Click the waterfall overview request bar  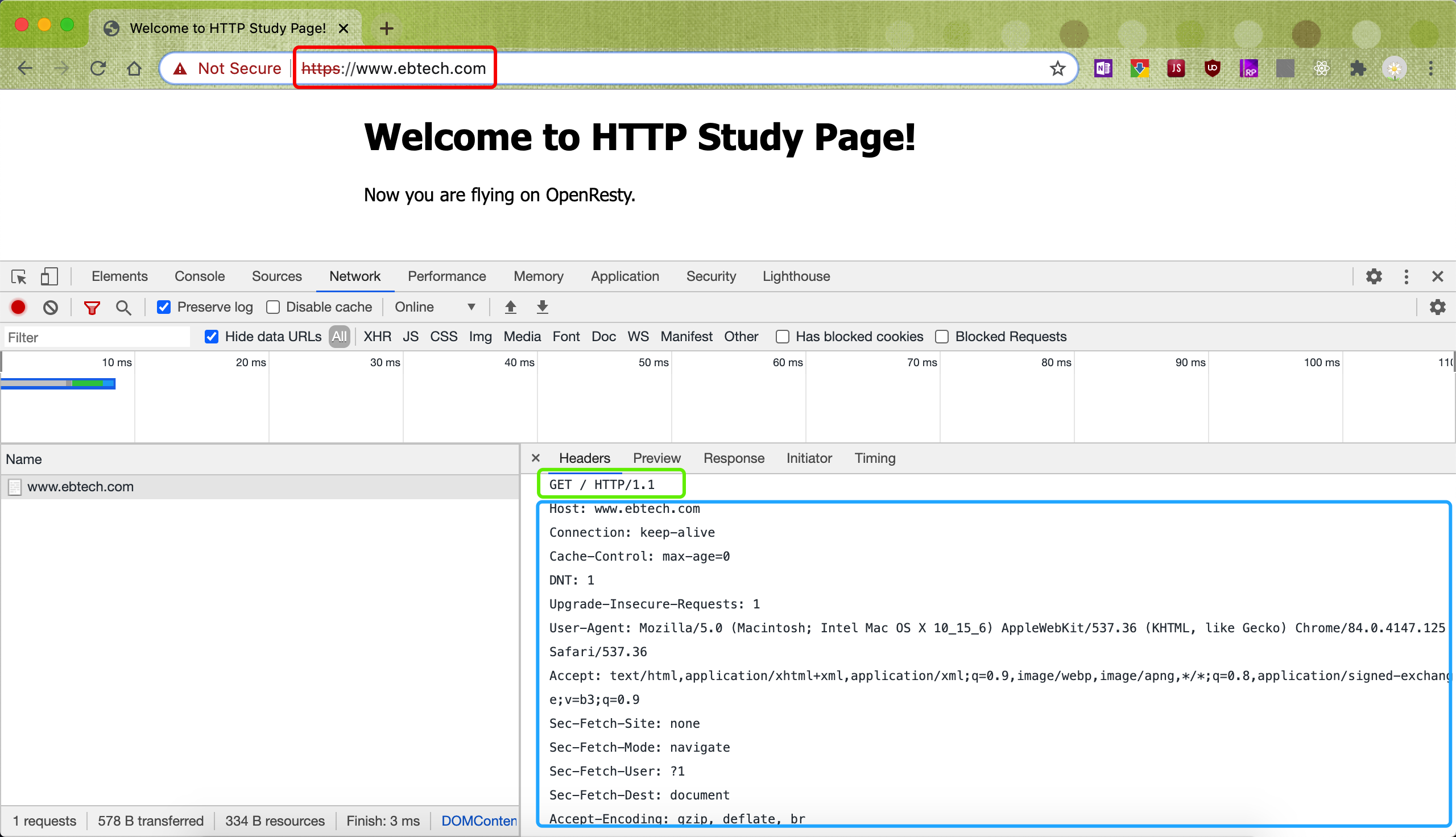point(58,383)
